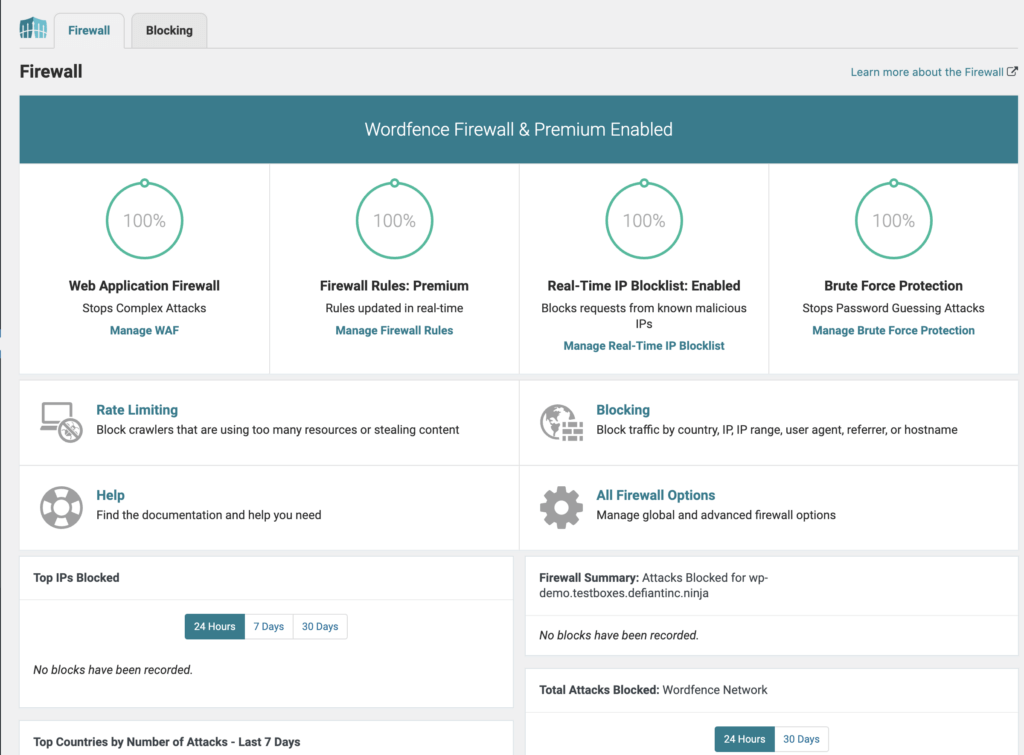Select 24 Hours in Top IPs Blocked
The image size is (1024, 755).
(x=214, y=626)
